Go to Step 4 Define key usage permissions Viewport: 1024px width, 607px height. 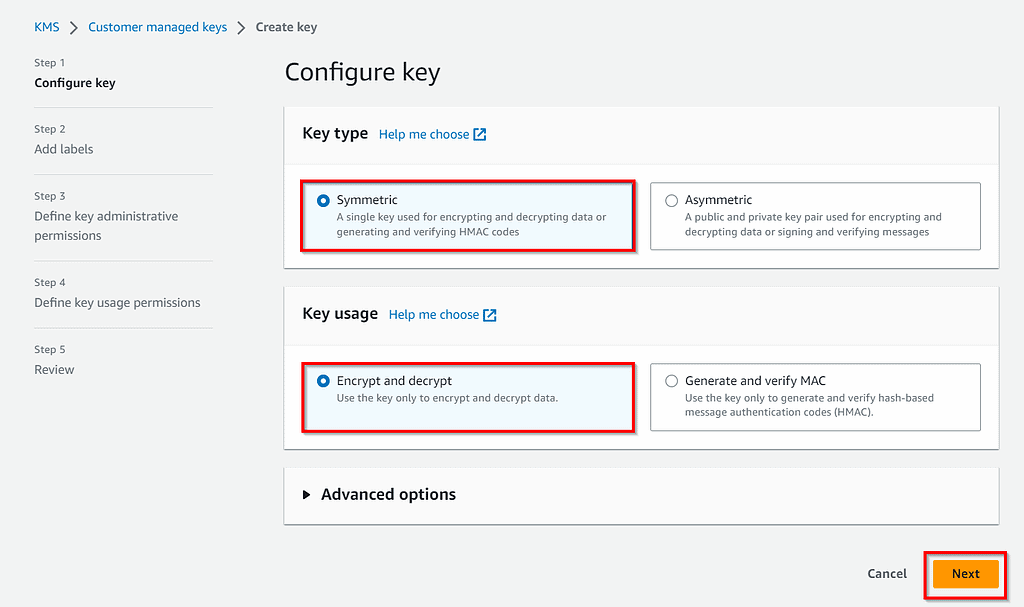tap(117, 302)
